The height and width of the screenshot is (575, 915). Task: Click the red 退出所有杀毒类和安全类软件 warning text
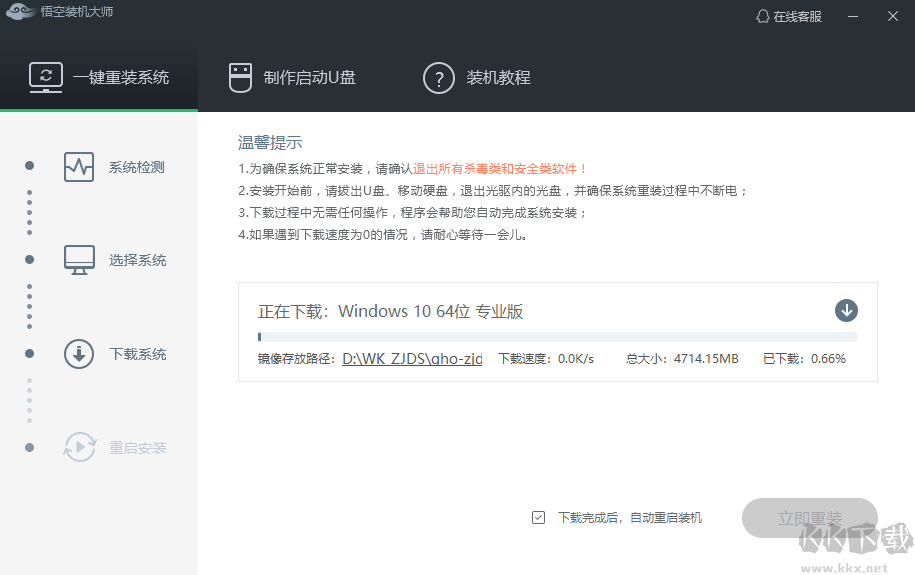pos(500,169)
